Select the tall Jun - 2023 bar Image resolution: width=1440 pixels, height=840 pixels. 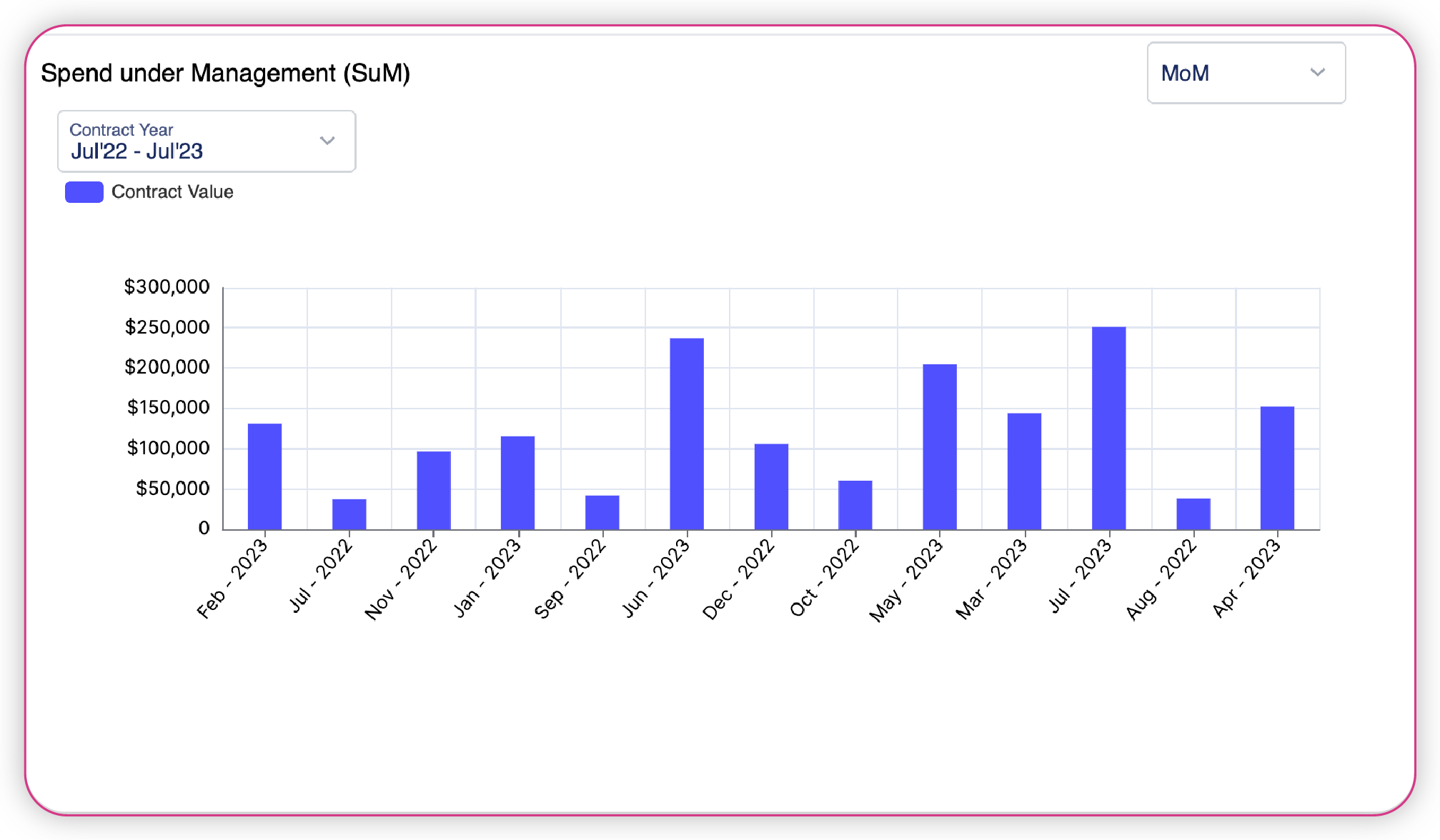[687, 434]
